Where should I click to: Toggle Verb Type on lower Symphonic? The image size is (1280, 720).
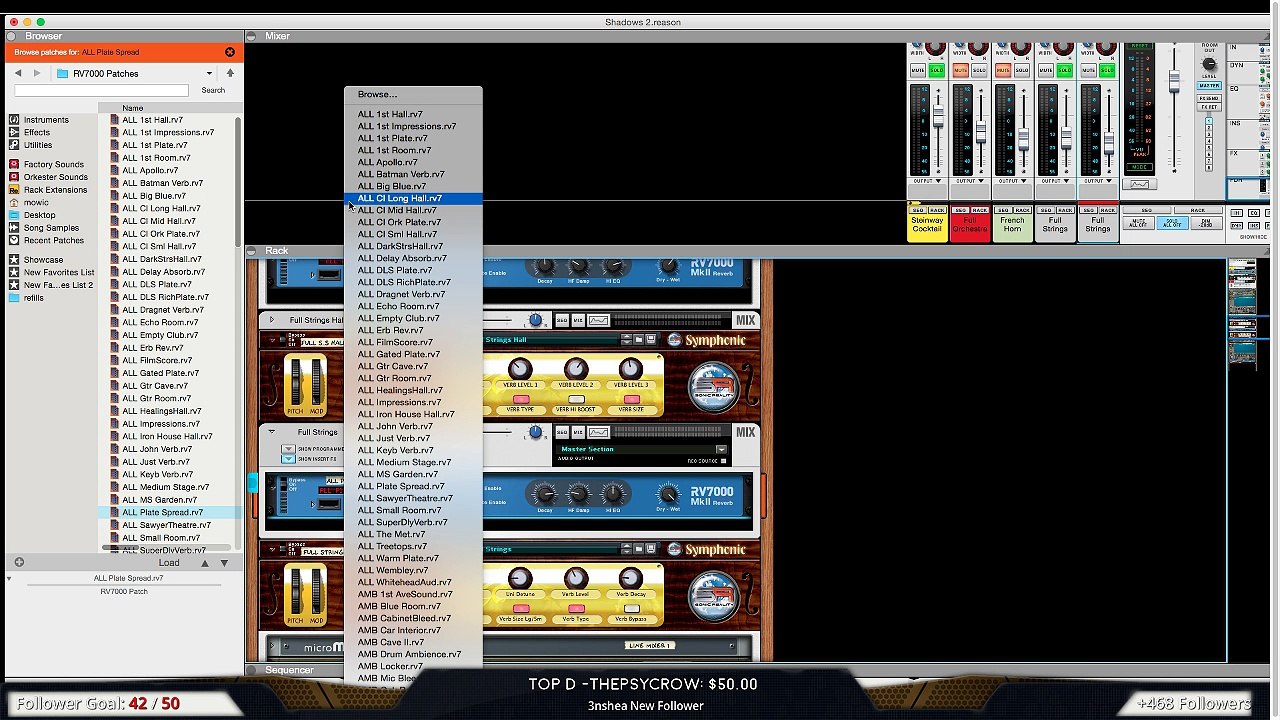tap(576, 608)
